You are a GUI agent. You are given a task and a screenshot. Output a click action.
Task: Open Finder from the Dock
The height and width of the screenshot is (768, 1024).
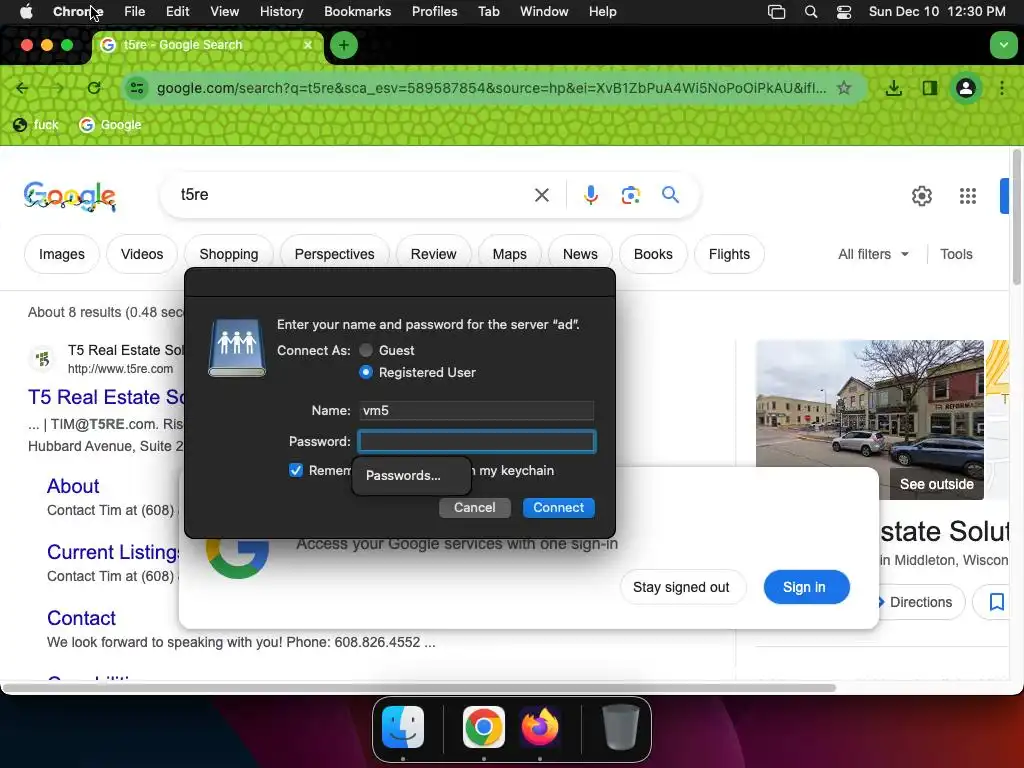(x=403, y=727)
